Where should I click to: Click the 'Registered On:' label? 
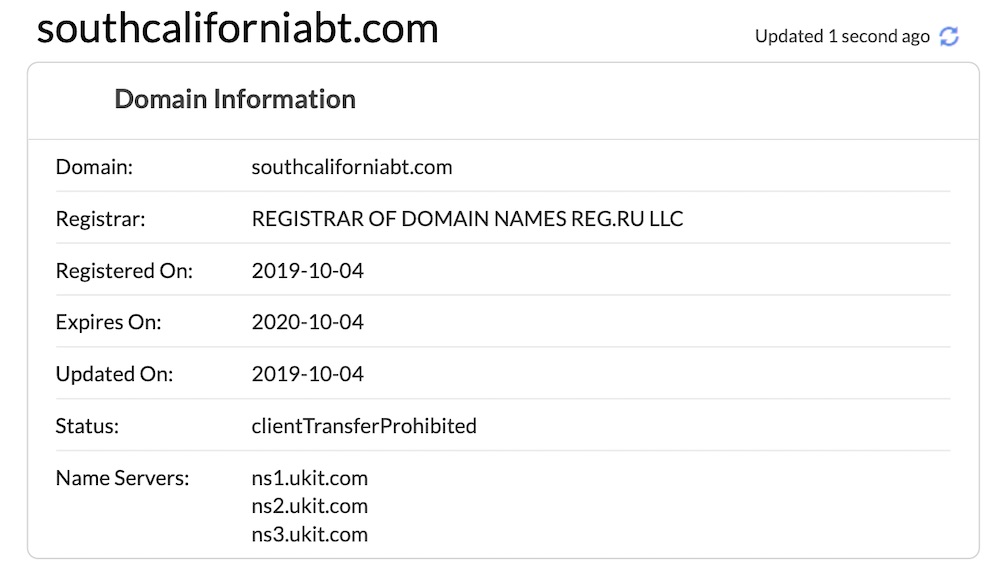coord(124,271)
